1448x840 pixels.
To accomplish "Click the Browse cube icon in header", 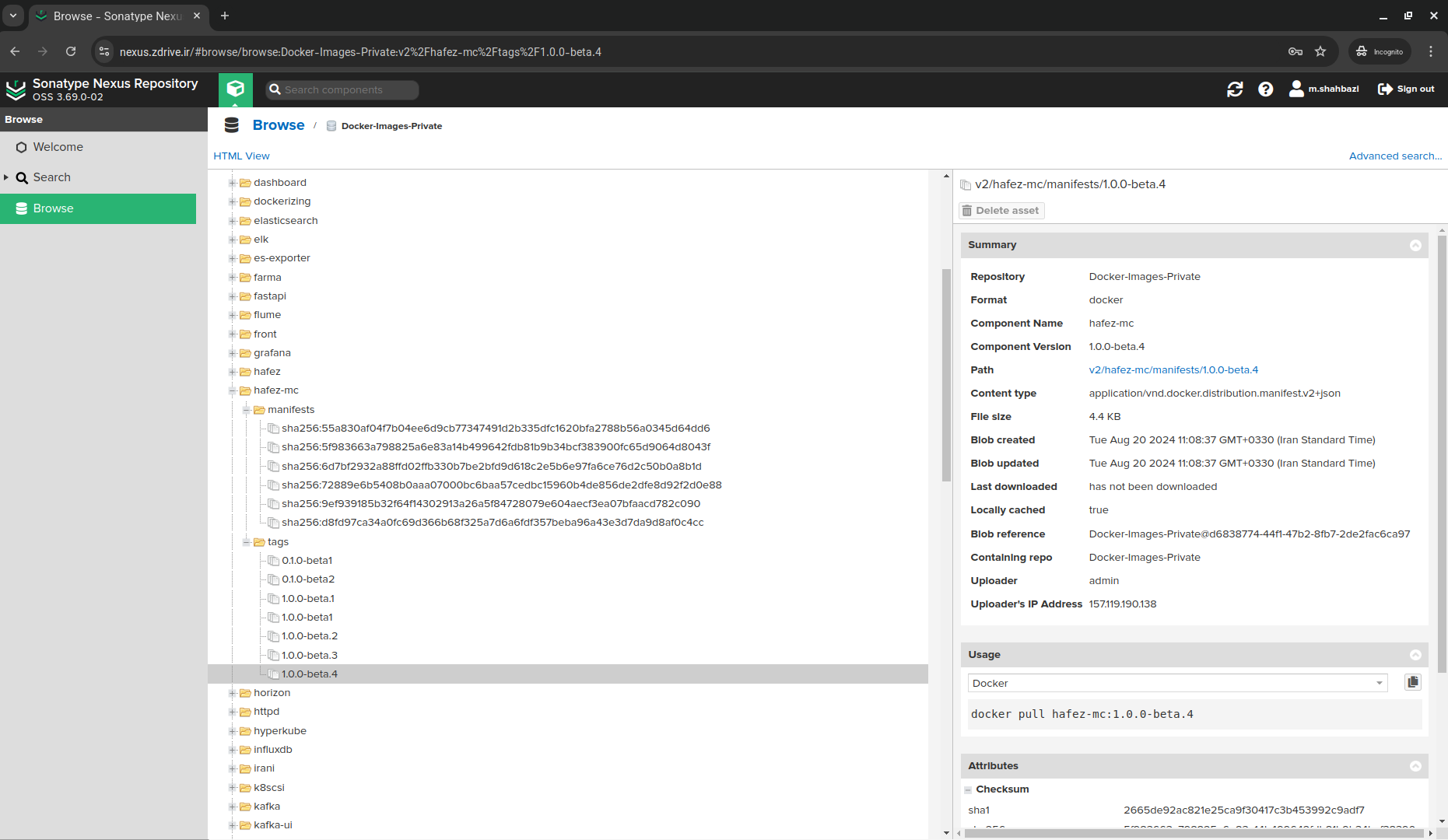I will pyautogui.click(x=235, y=89).
